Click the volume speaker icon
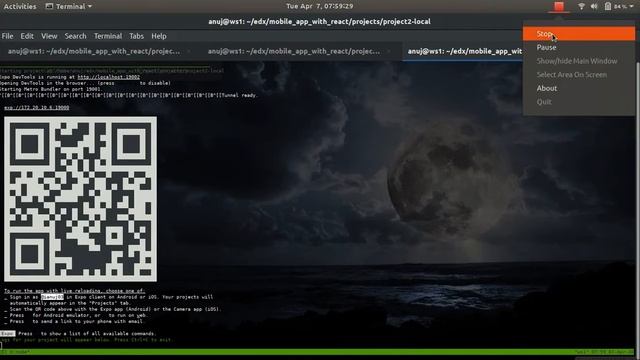Viewport: 640px width, 360px height. [x=594, y=6]
